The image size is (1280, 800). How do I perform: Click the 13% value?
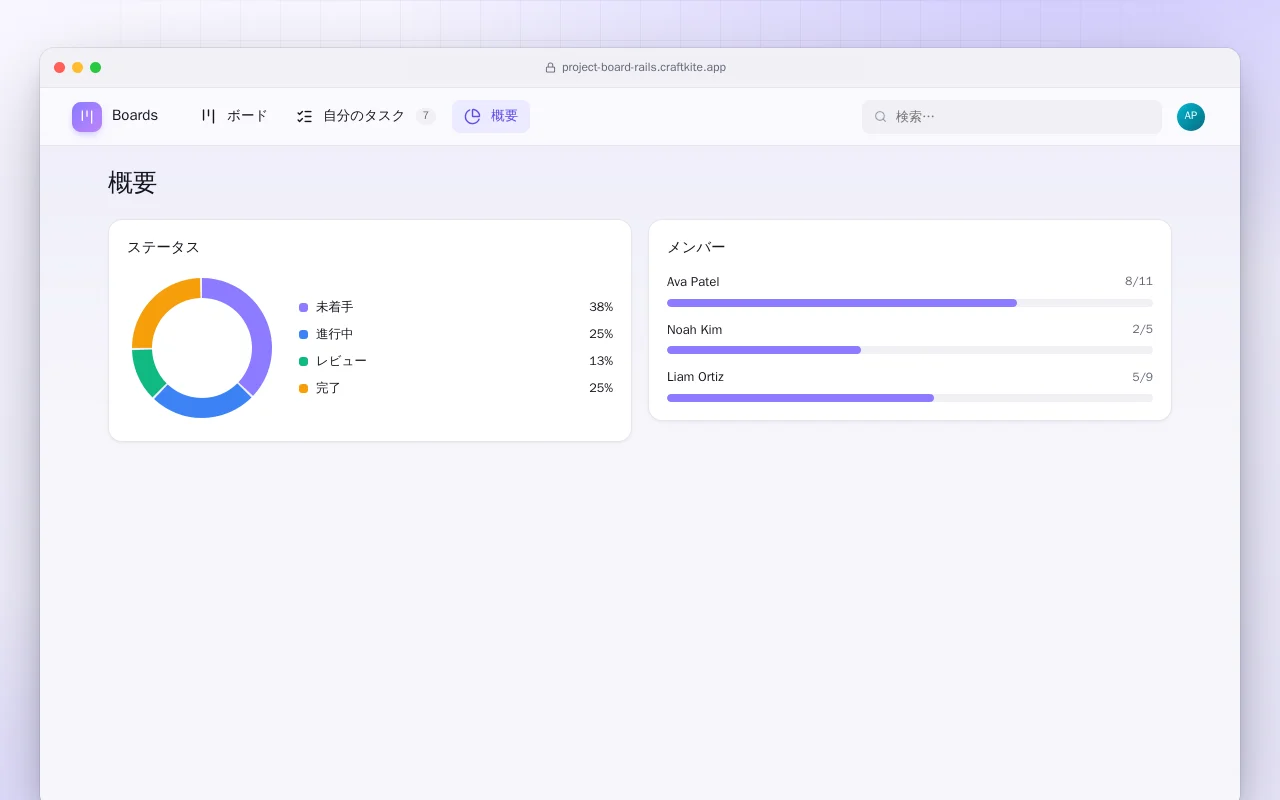pos(601,362)
